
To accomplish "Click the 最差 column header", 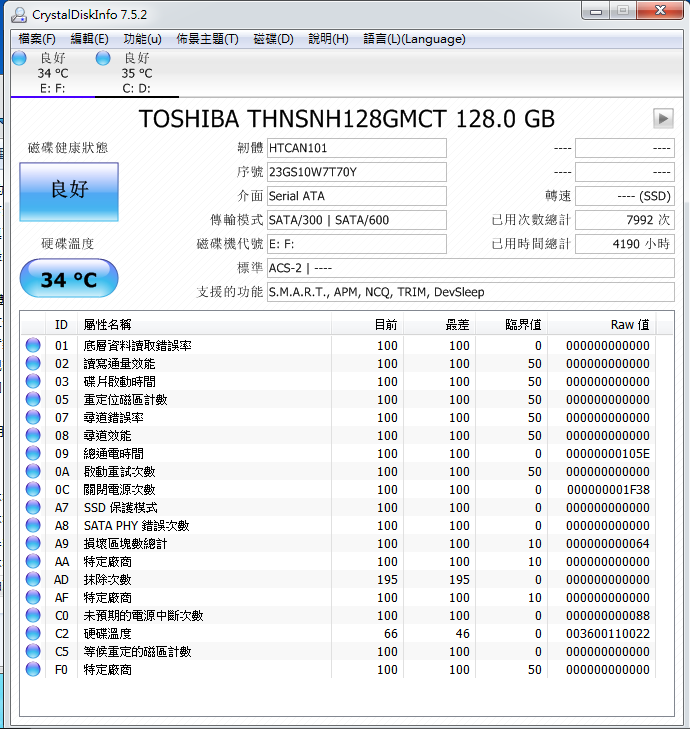I will pyautogui.click(x=439, y=325).
